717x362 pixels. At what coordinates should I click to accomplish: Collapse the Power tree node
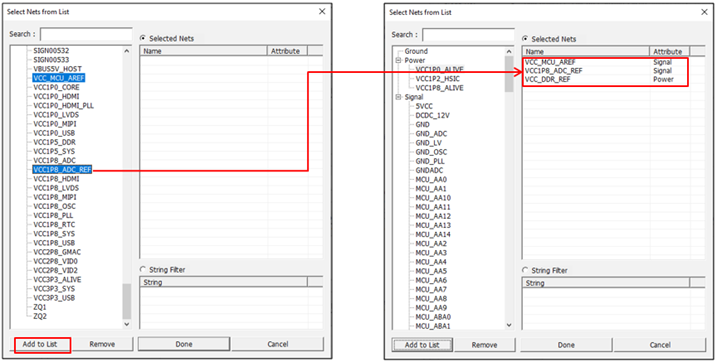tap(398, 60)
